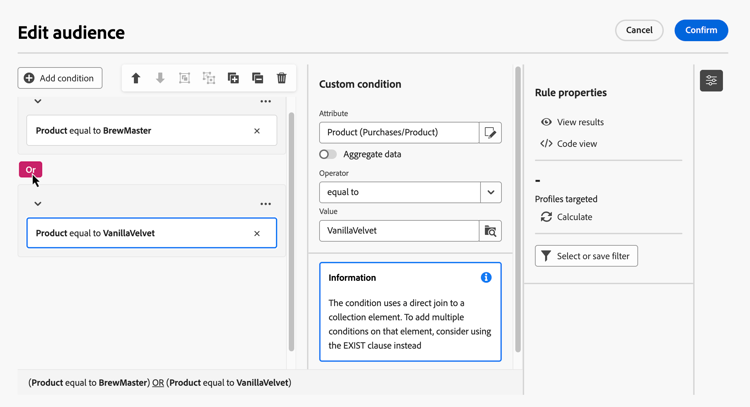750x407 pixels.
Task: Click the info icon in Information box
Action: pyautogui.click(x=486, y=277)
